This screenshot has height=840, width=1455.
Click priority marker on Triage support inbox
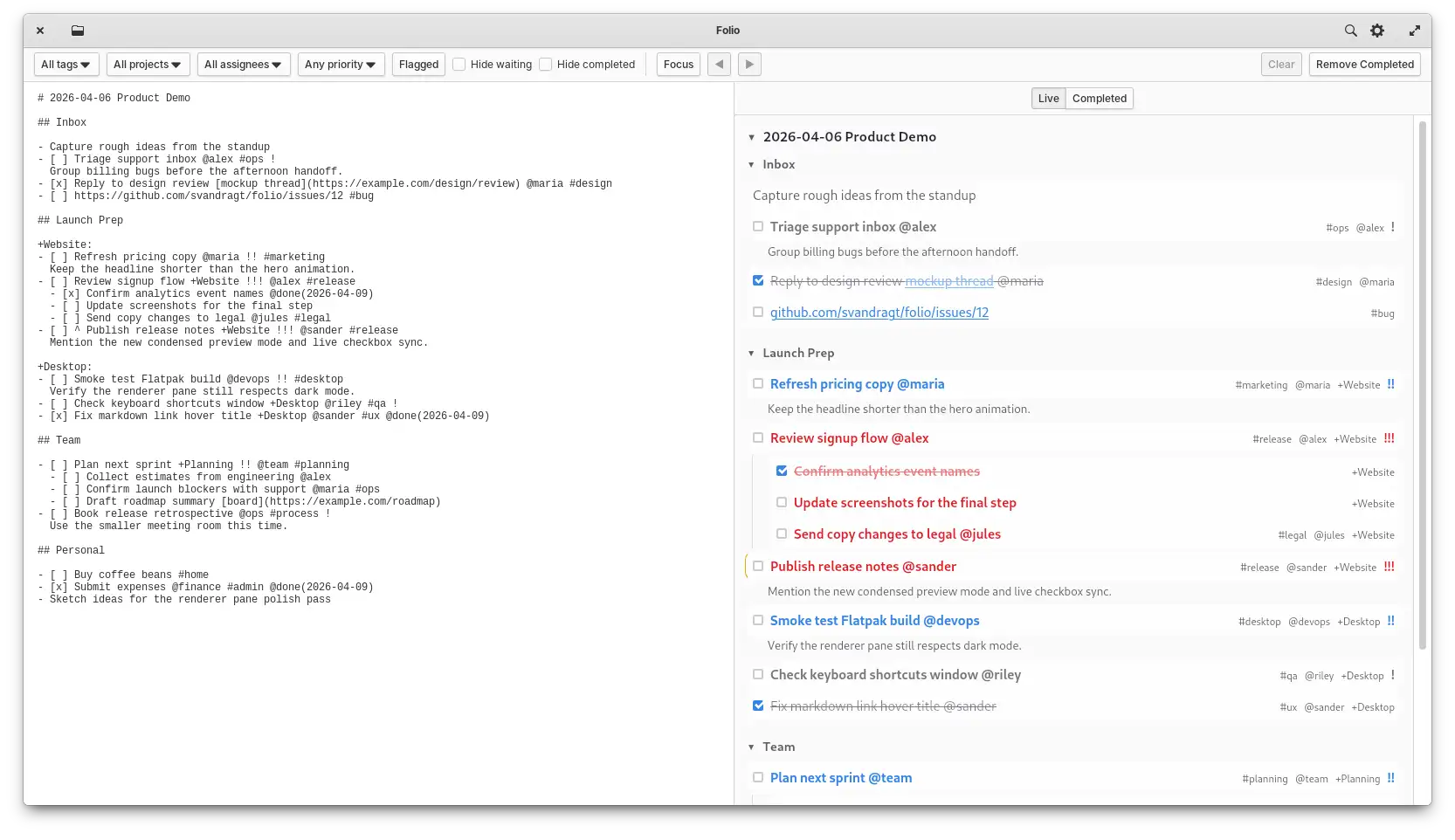tap(1392, 228)
